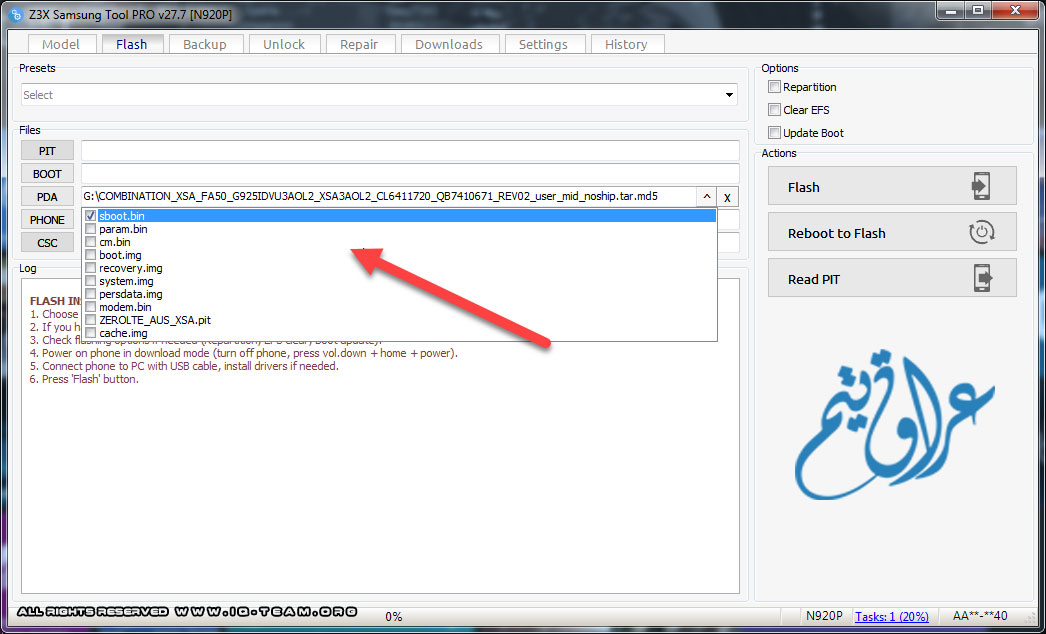Screen dimensions: 1046x634
Task: Open the Tasks: 1 (20%) link
Action: pyautogui.click(x=892, y=616)
